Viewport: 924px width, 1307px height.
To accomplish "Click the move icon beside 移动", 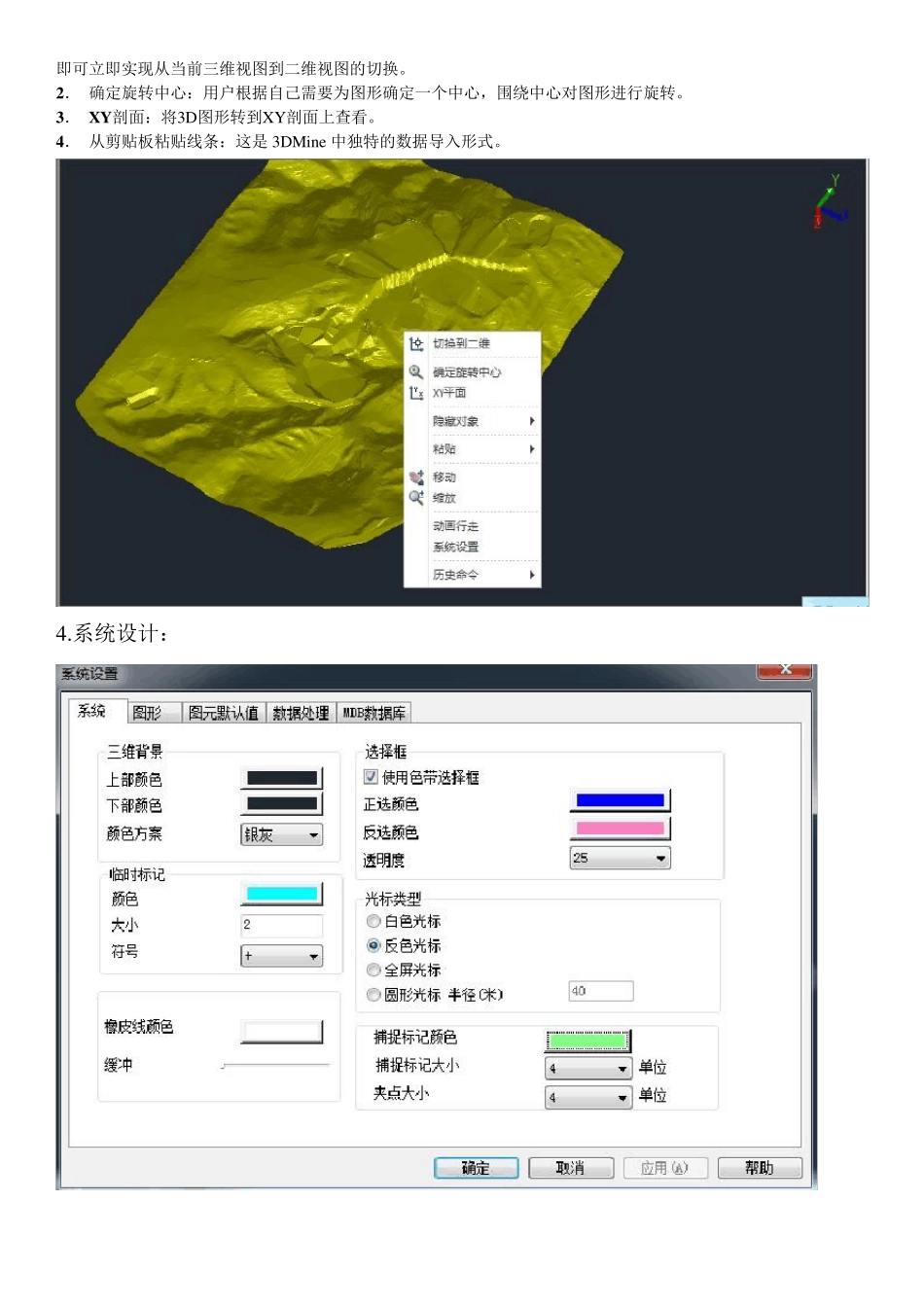I will tap(416, 477).
